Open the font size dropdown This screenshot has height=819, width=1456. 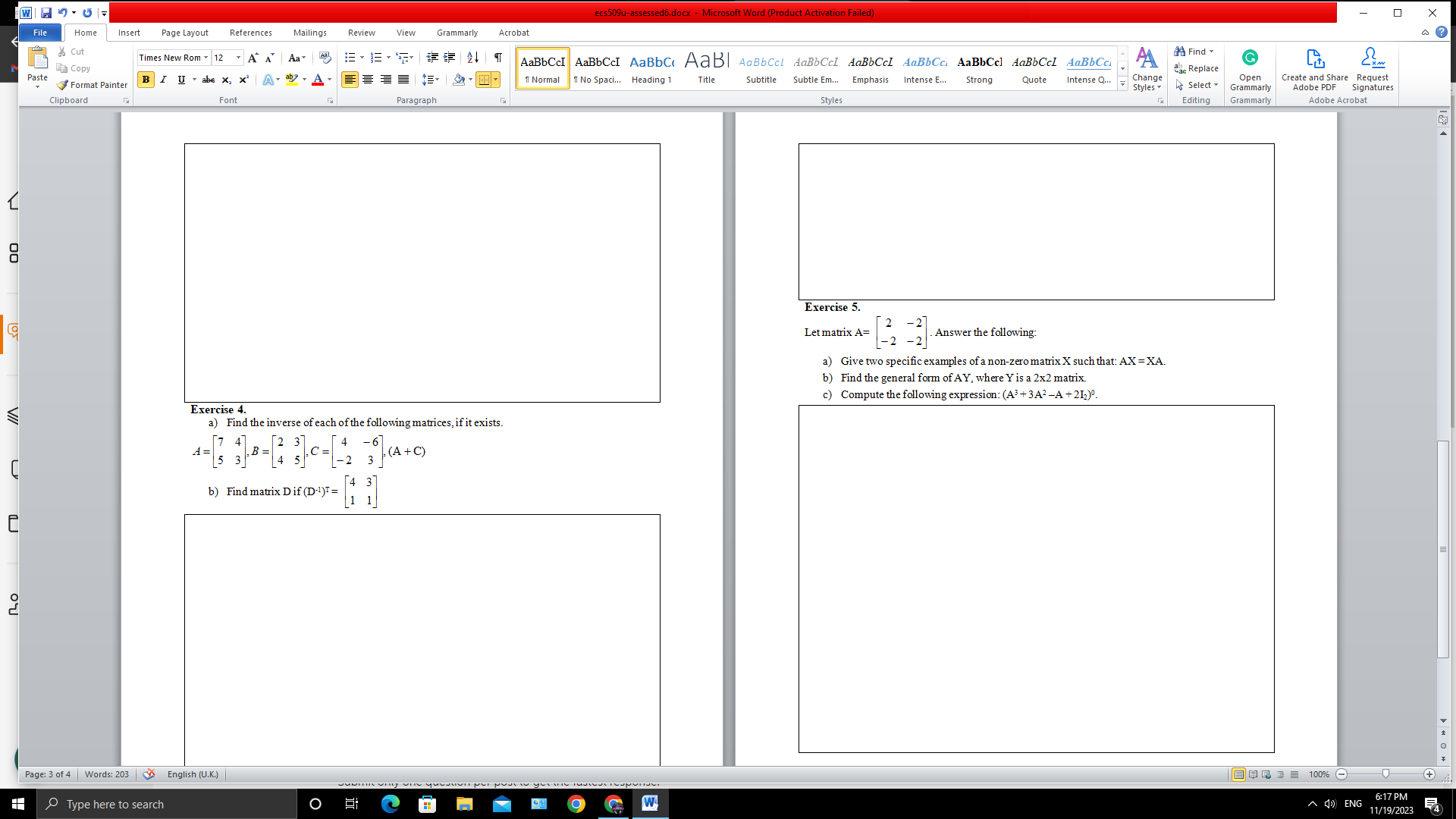239,58
